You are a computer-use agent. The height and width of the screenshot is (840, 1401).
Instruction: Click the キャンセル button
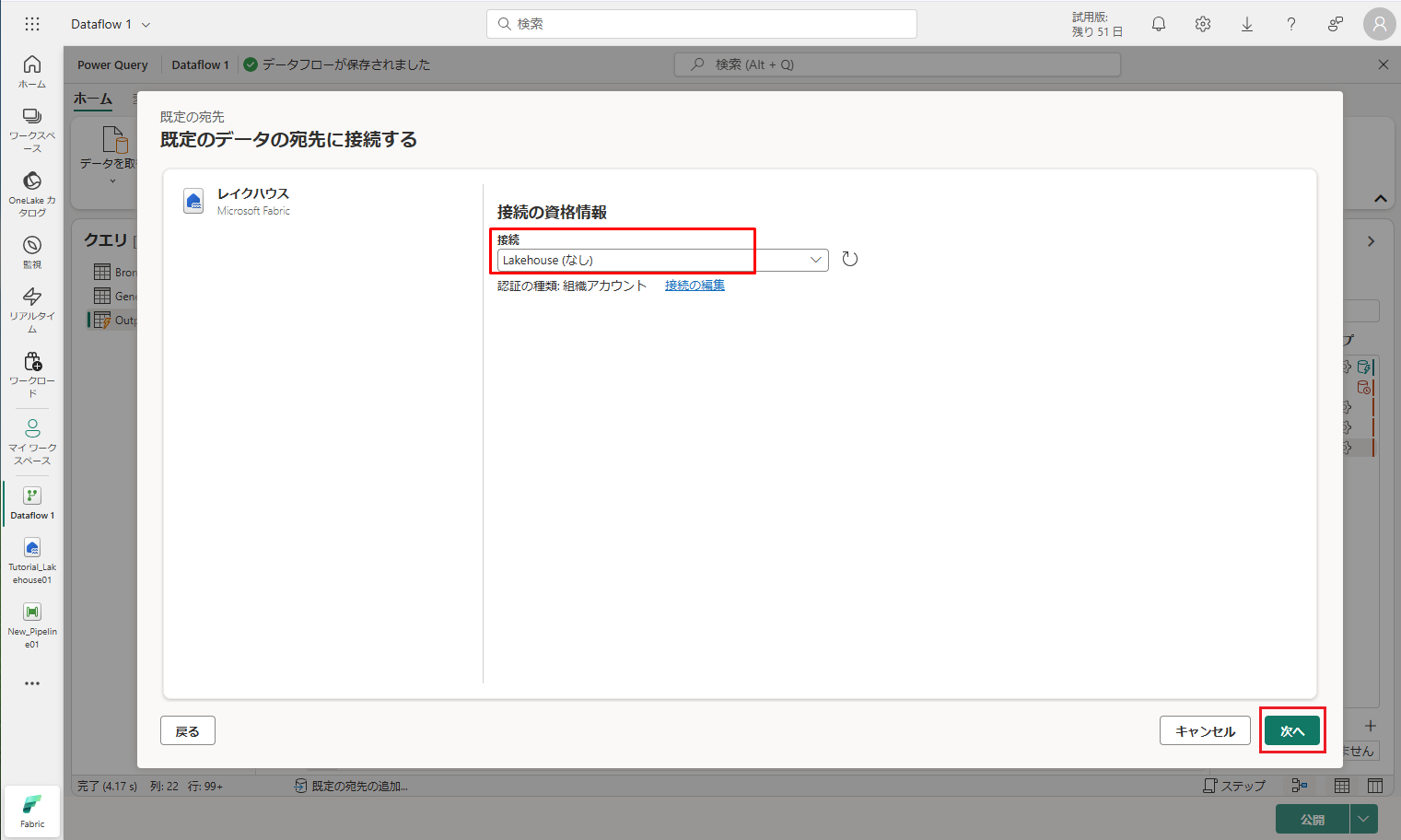pyautogui.click(x=1204, y=731)
